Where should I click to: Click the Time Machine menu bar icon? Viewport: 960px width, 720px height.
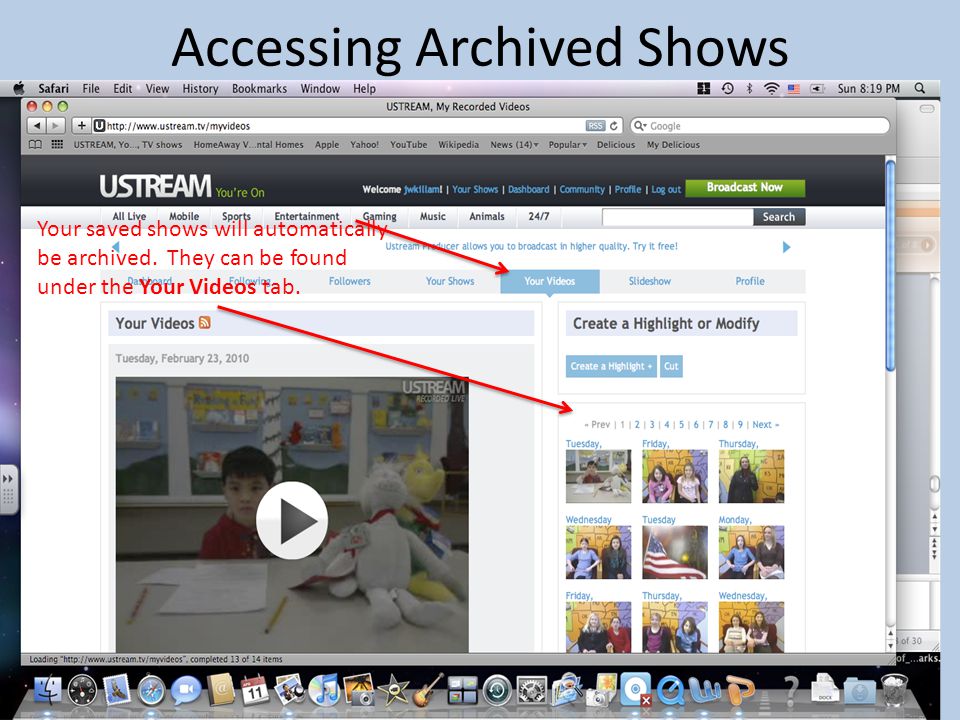click(x=727, y=88)
